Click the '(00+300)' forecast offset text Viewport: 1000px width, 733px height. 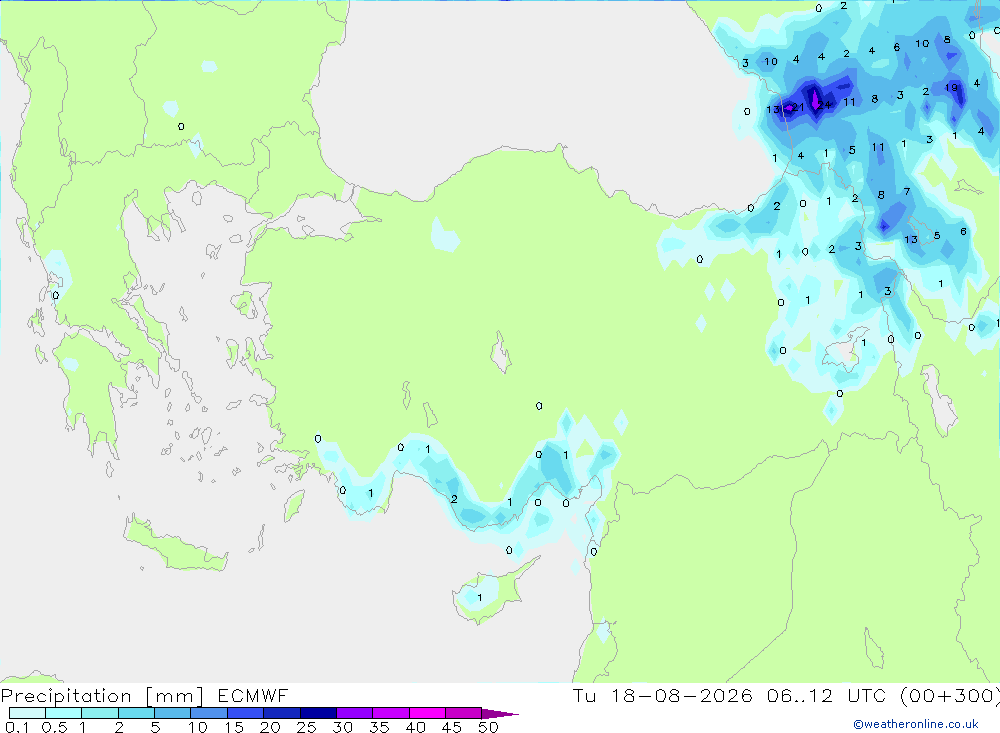950,696
